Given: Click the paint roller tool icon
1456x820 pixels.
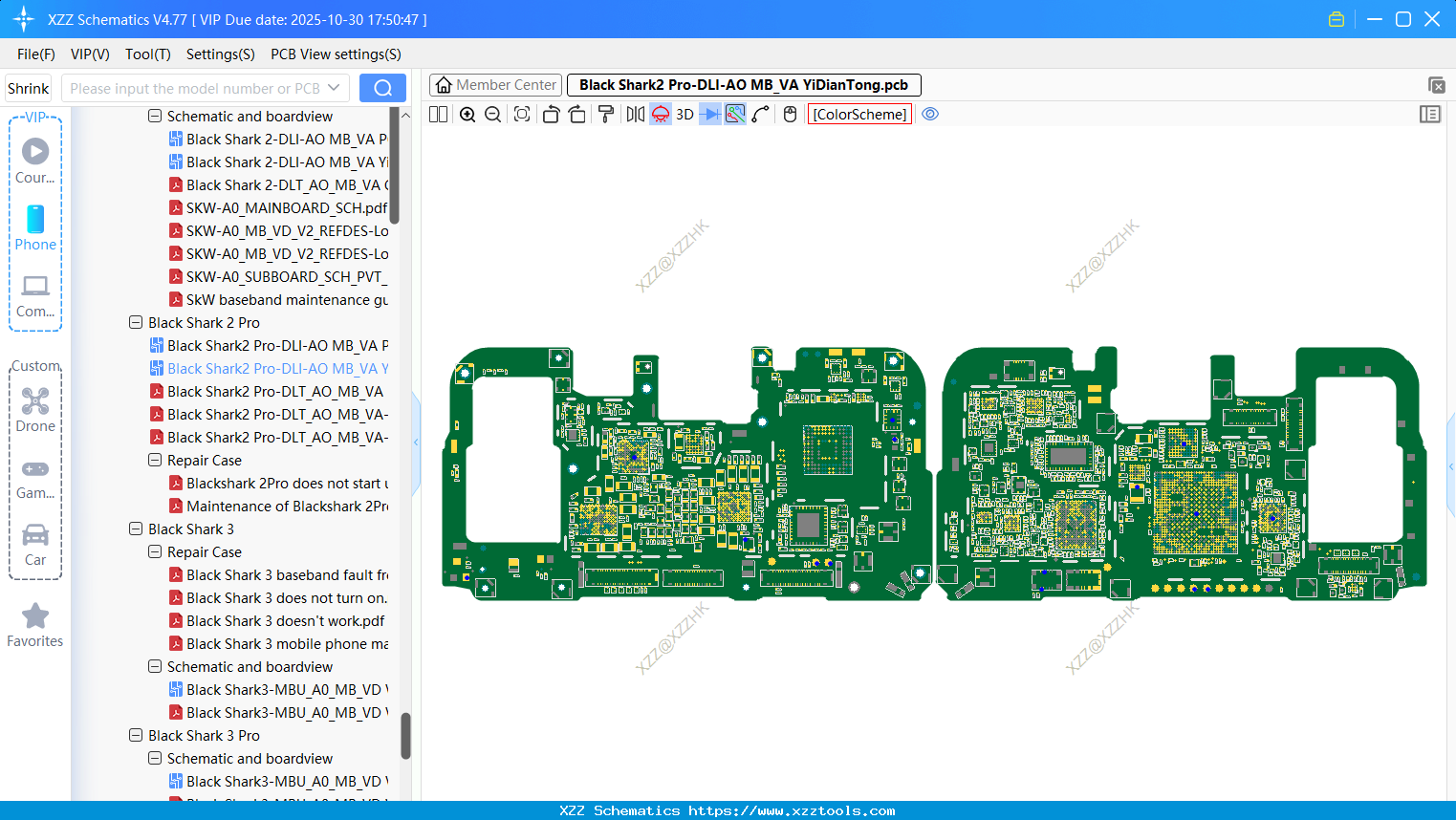Looking at the screenshot, I should pos(606,115).
